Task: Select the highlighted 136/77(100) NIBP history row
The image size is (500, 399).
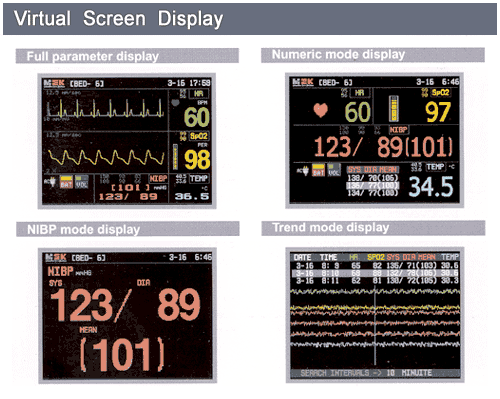Action: 373,185
